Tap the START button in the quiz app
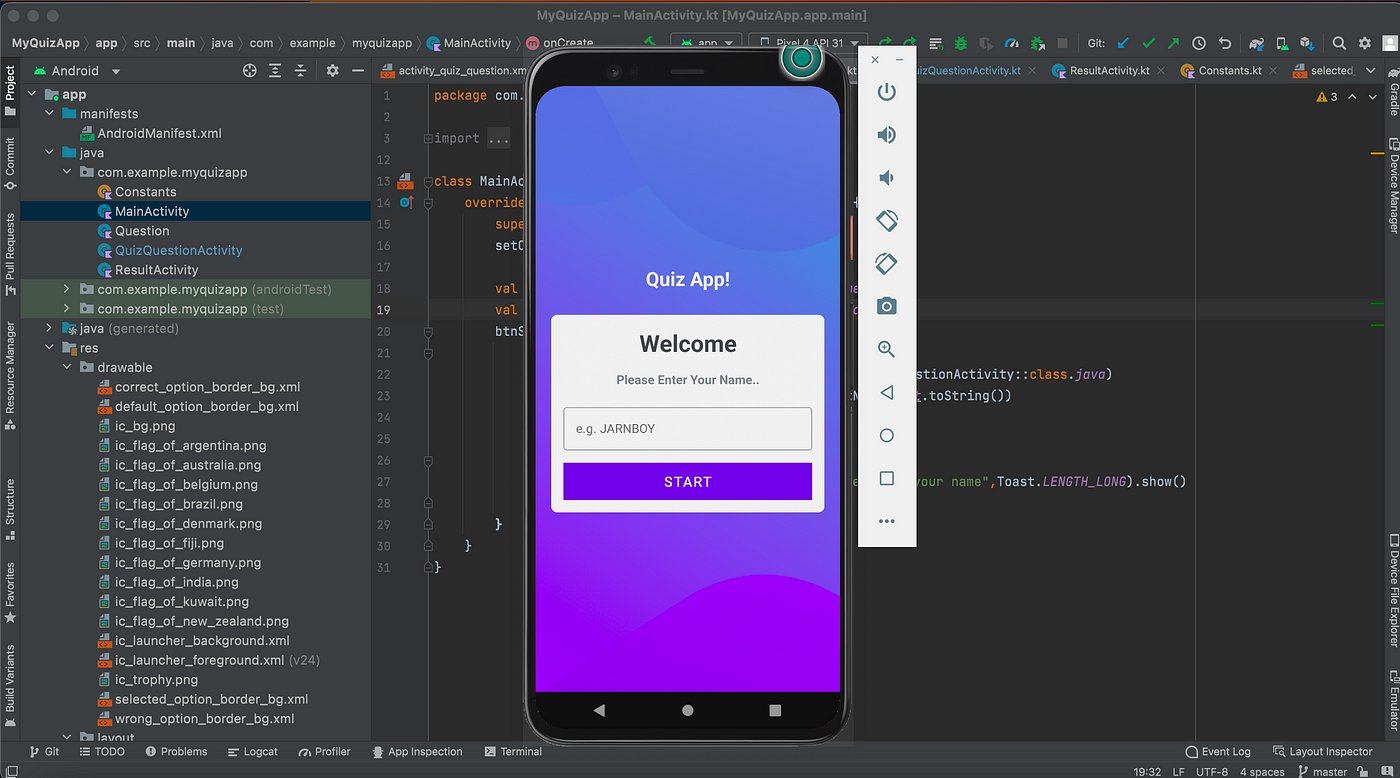1400x778 pixels. [687, 482]
